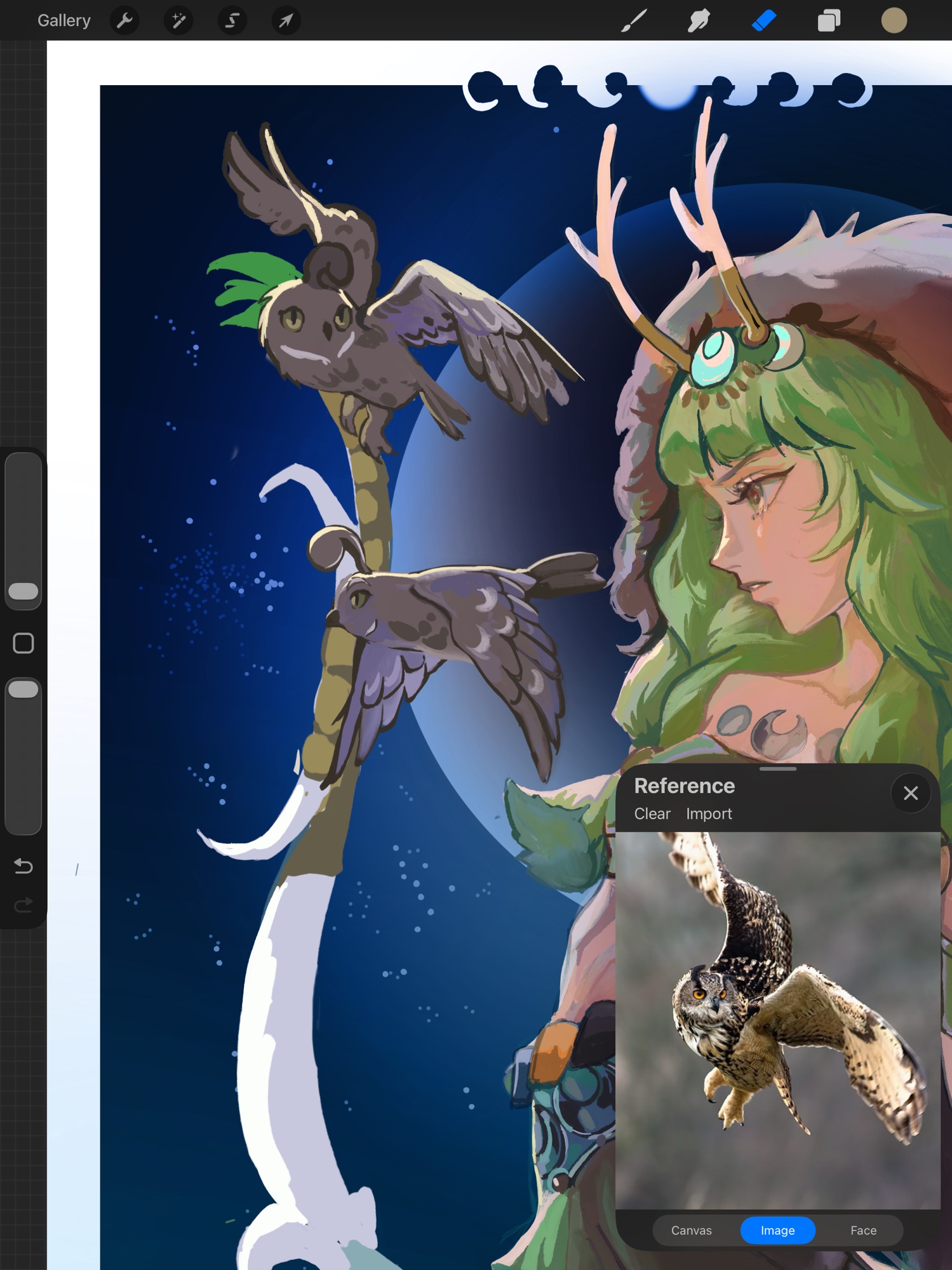Switch Reference panel to Face
The width and height of the screenshot is (952, 1270).
[863, 1230]
